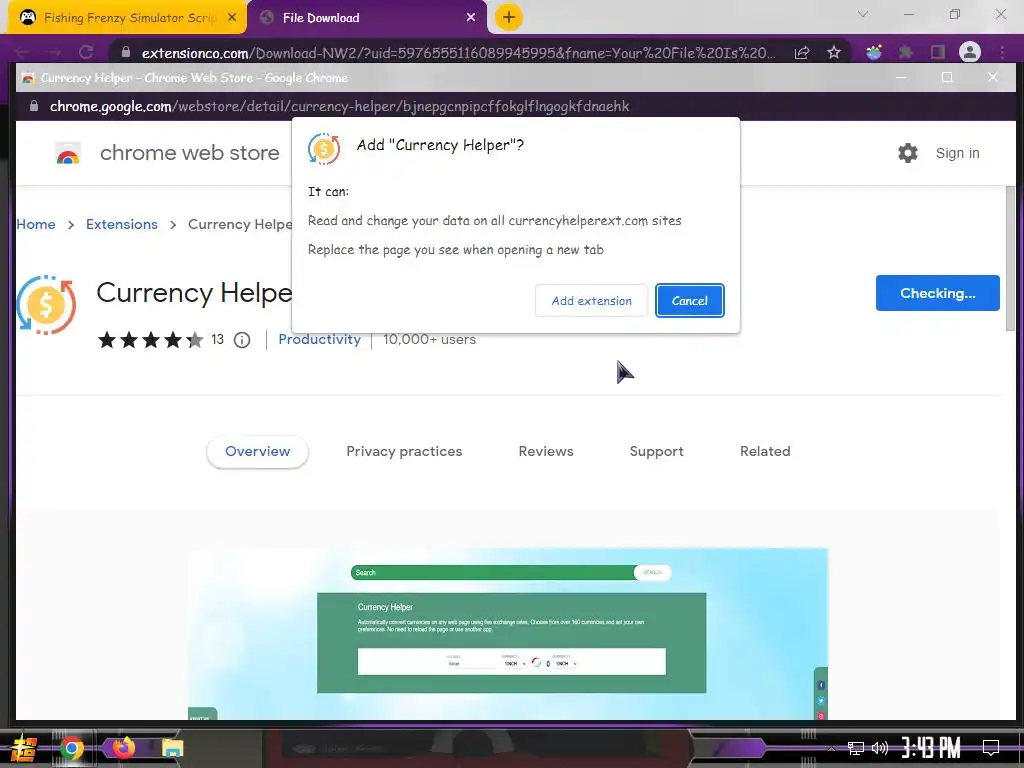Click the 3:43 PM clock

[931, 747]
